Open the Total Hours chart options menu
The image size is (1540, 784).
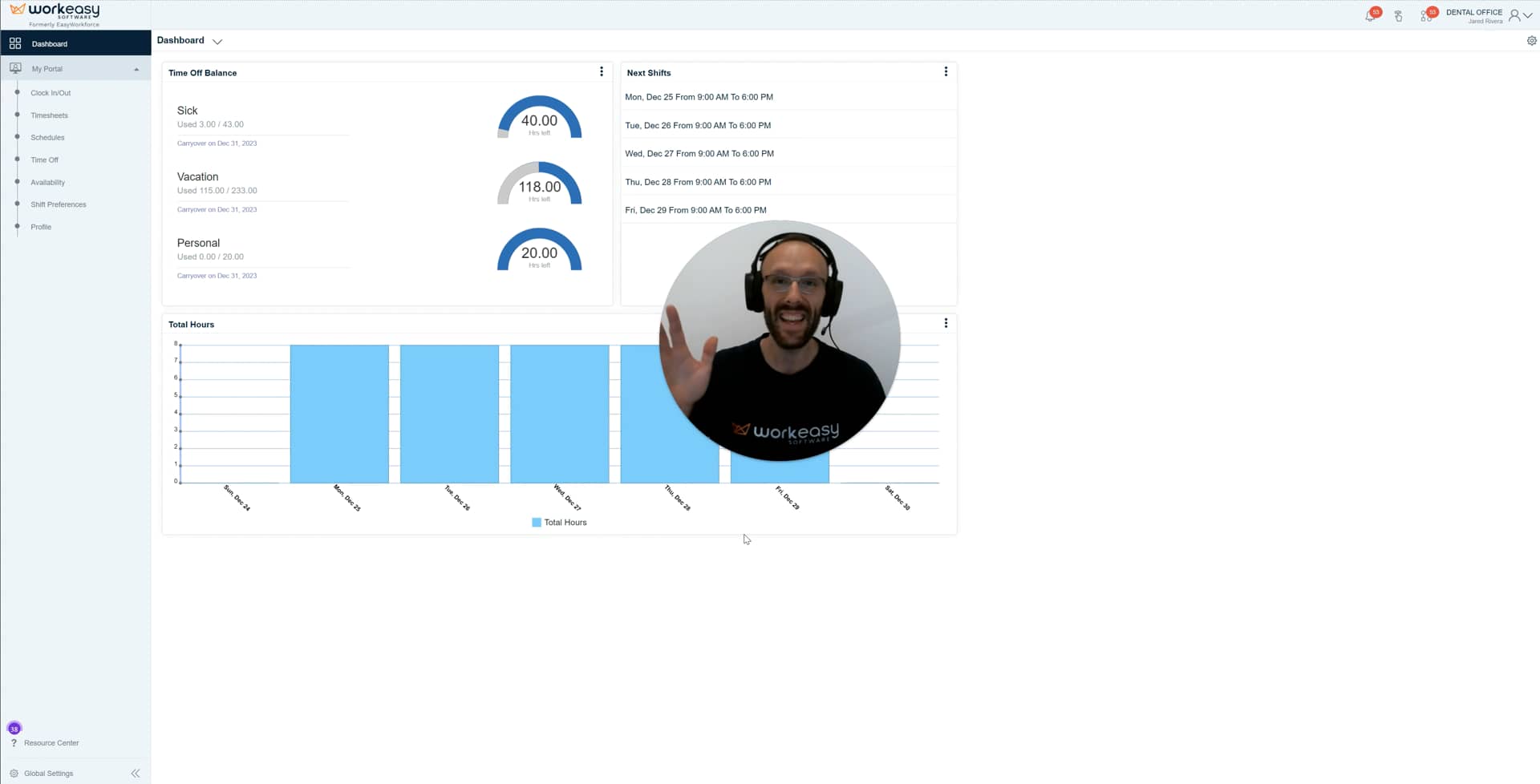(x=946, y=322)
